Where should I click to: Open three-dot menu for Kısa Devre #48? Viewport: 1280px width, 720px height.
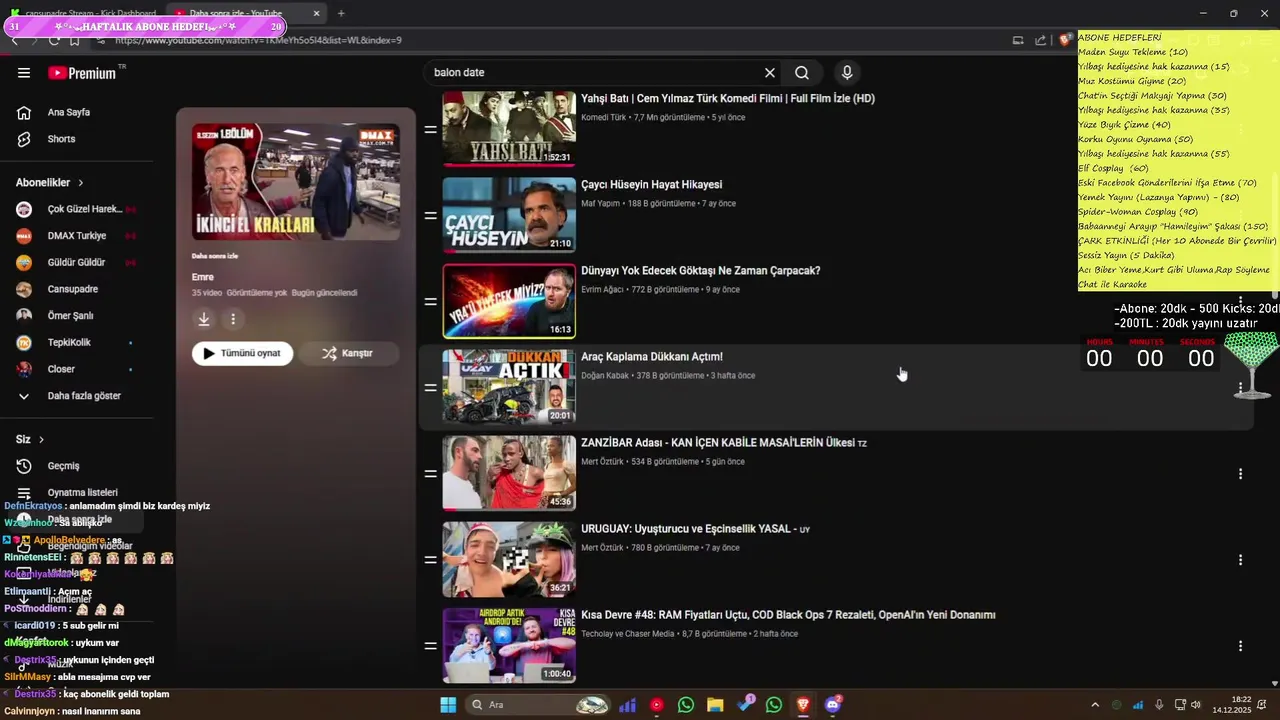pyautogui.click(x=1240, y=646)
